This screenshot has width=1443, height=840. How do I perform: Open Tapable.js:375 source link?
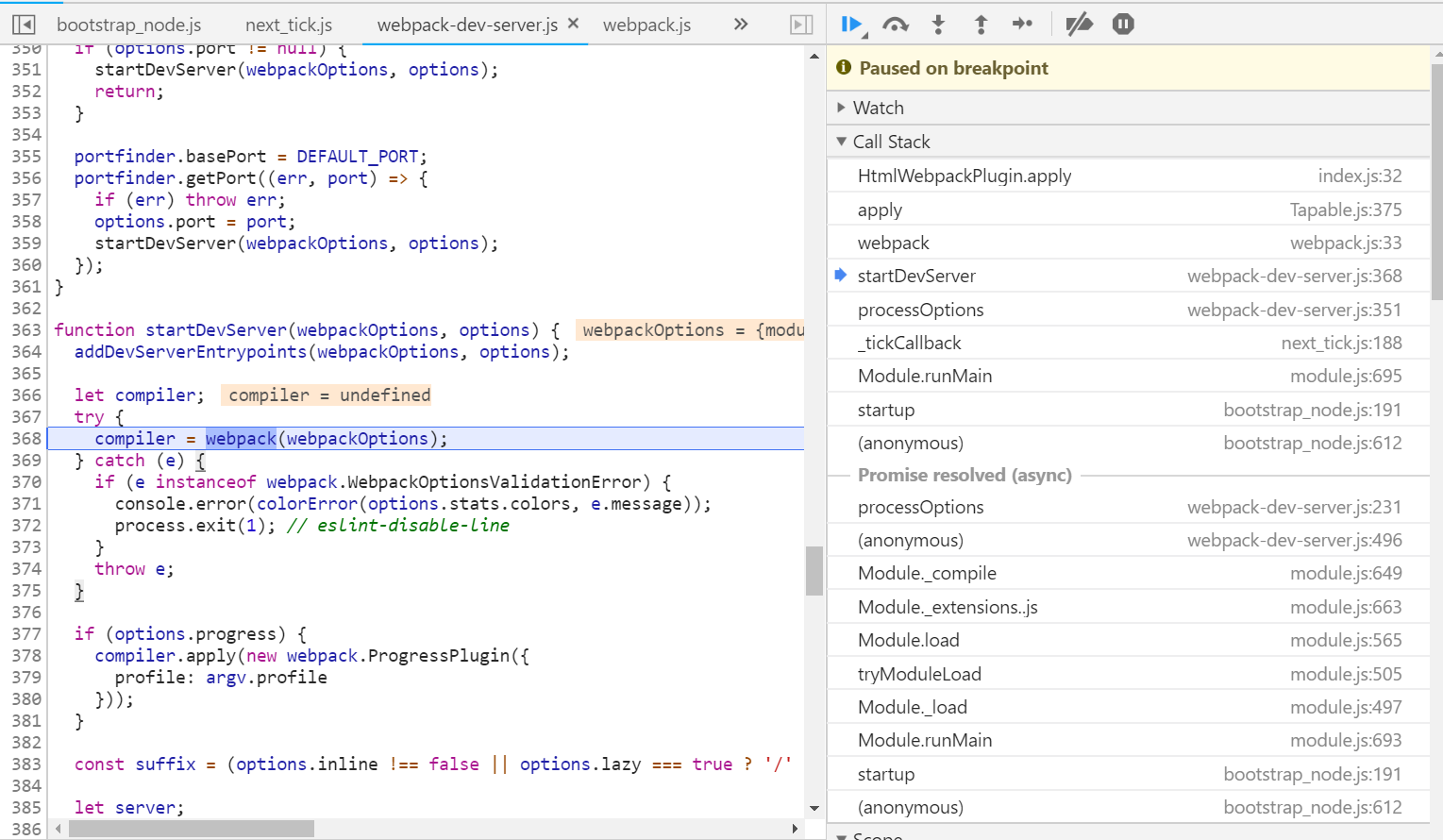(1346, 210)
